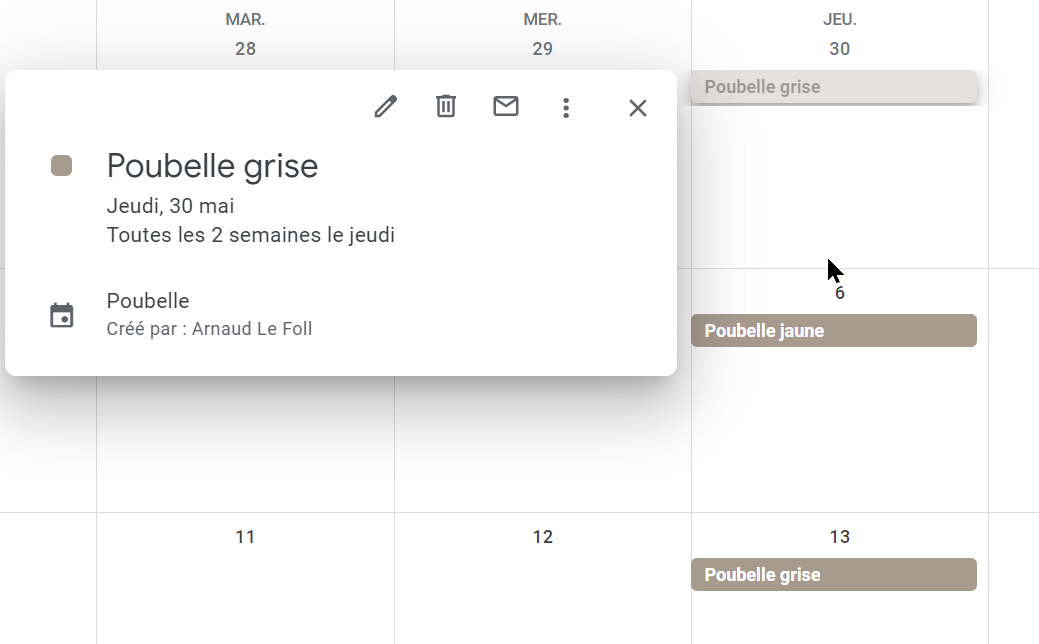Viewport: 1039px width, 644px height.
Task: Open day 13 in the calendar
Action: 840,537
